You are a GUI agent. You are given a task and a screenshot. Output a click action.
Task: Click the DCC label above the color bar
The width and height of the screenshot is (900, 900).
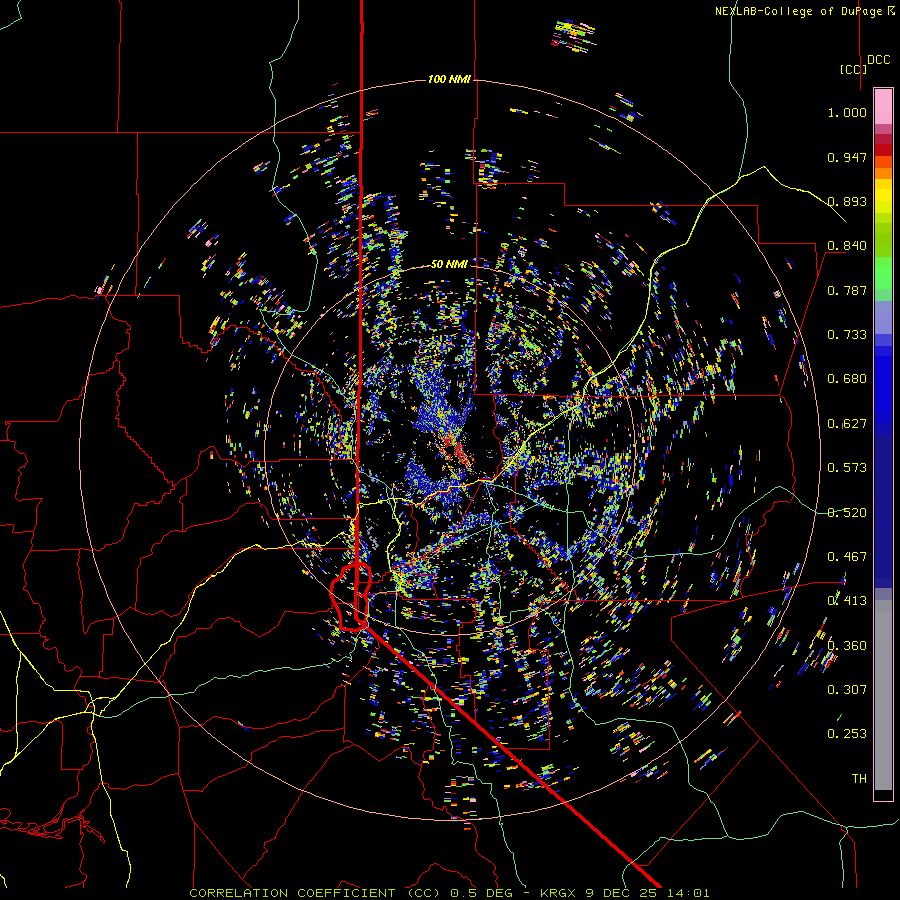tap(879, 60)
